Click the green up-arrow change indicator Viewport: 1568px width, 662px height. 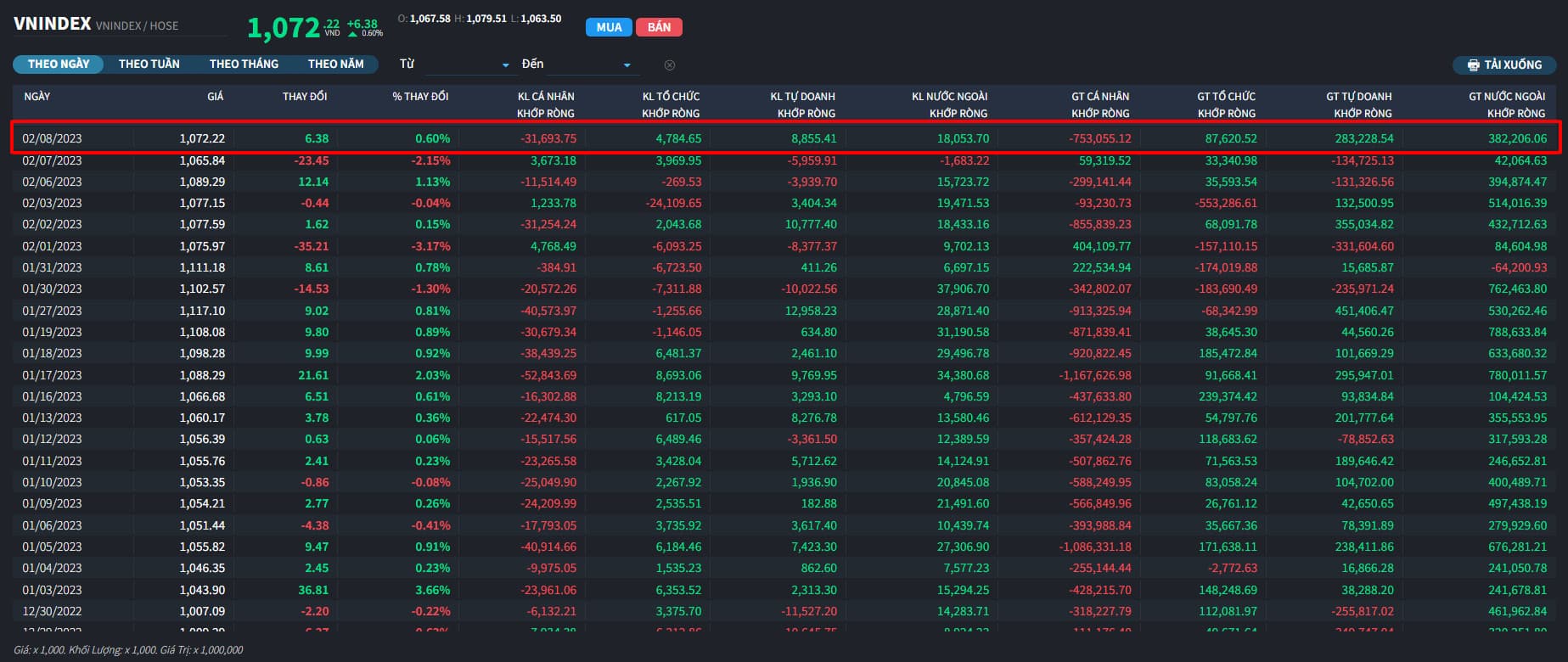[x=353, y=34]
